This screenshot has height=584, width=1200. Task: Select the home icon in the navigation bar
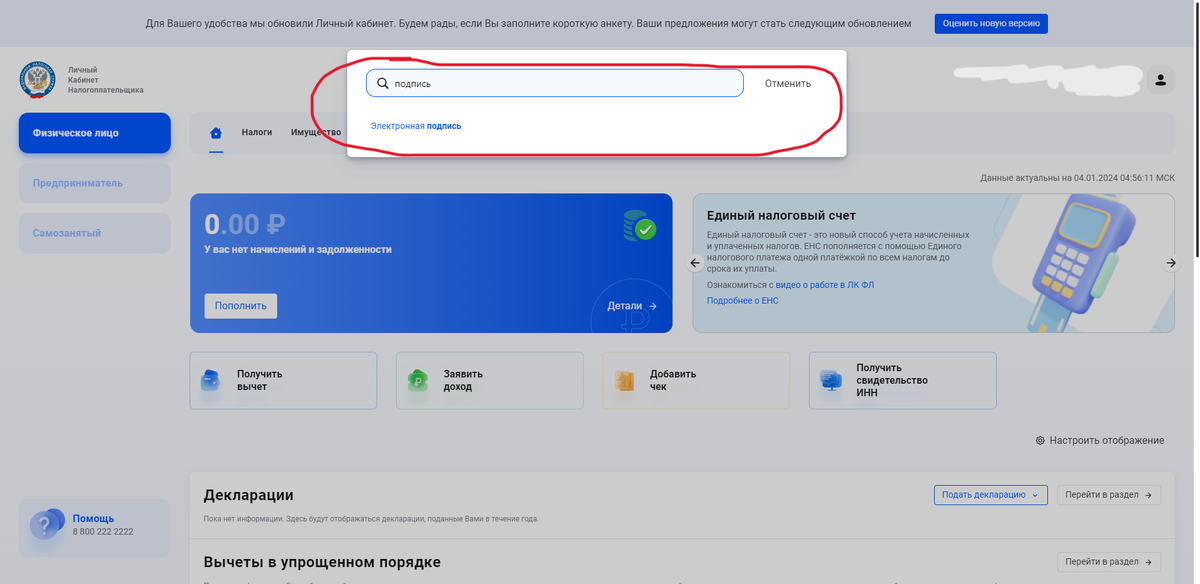coord(215,131)
